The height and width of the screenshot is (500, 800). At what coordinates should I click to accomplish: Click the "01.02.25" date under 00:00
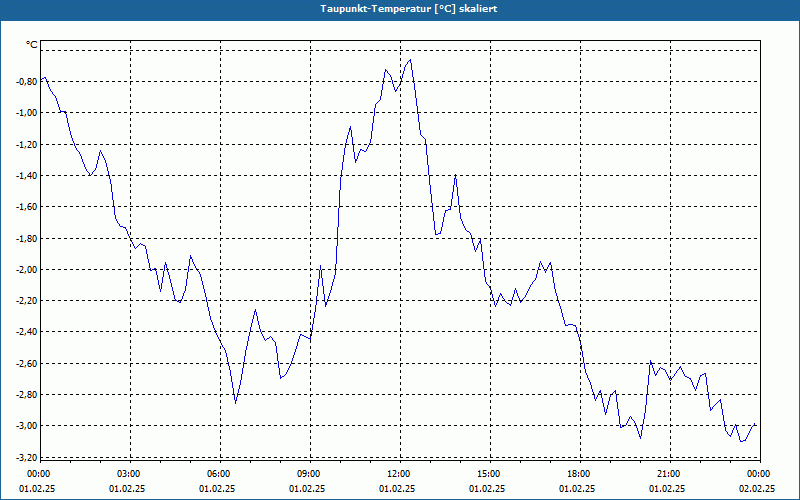pyautogui.click(x=37, y=489)
